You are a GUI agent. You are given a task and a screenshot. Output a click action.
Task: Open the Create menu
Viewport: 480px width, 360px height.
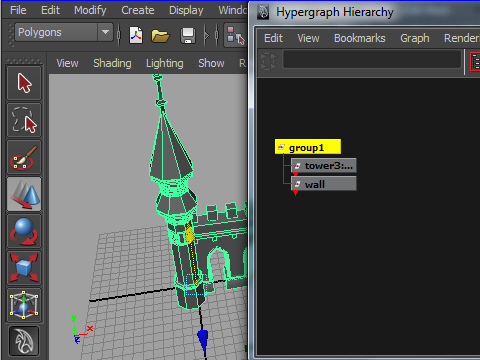(x=138, y=10)
